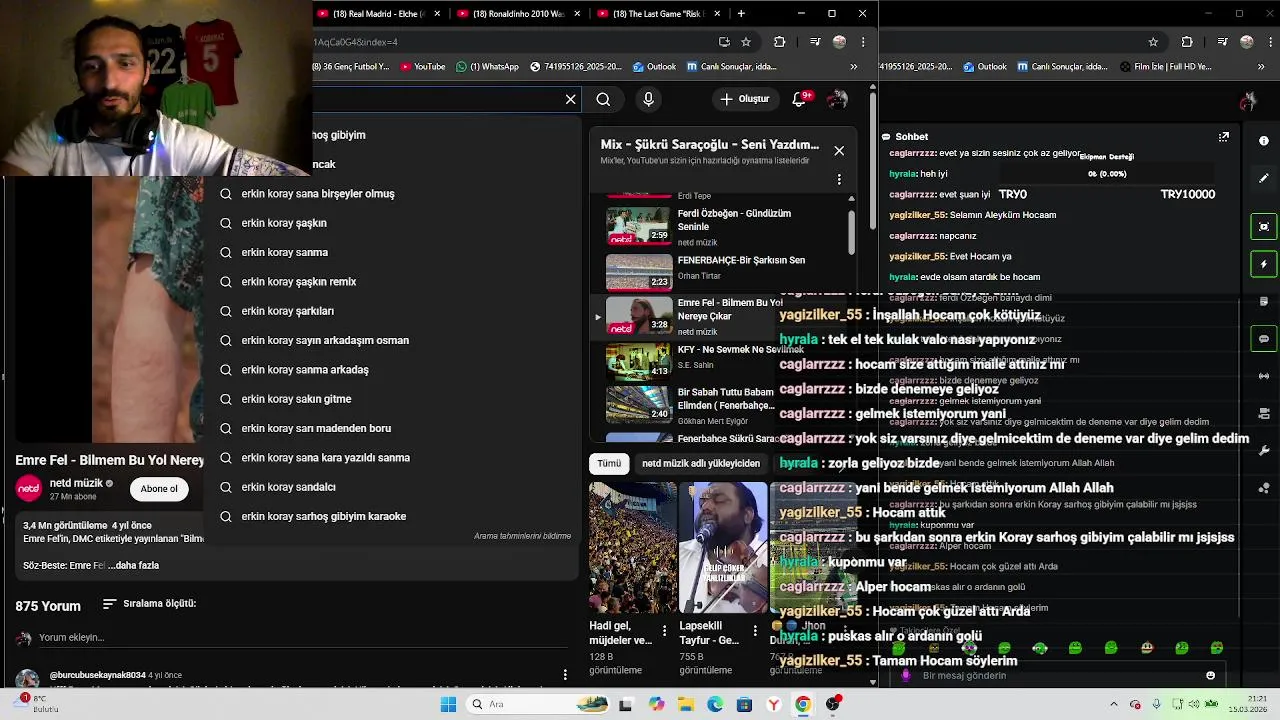Clear the YouTube search box with the X
Screen dimensions: 1280x720
571,99
